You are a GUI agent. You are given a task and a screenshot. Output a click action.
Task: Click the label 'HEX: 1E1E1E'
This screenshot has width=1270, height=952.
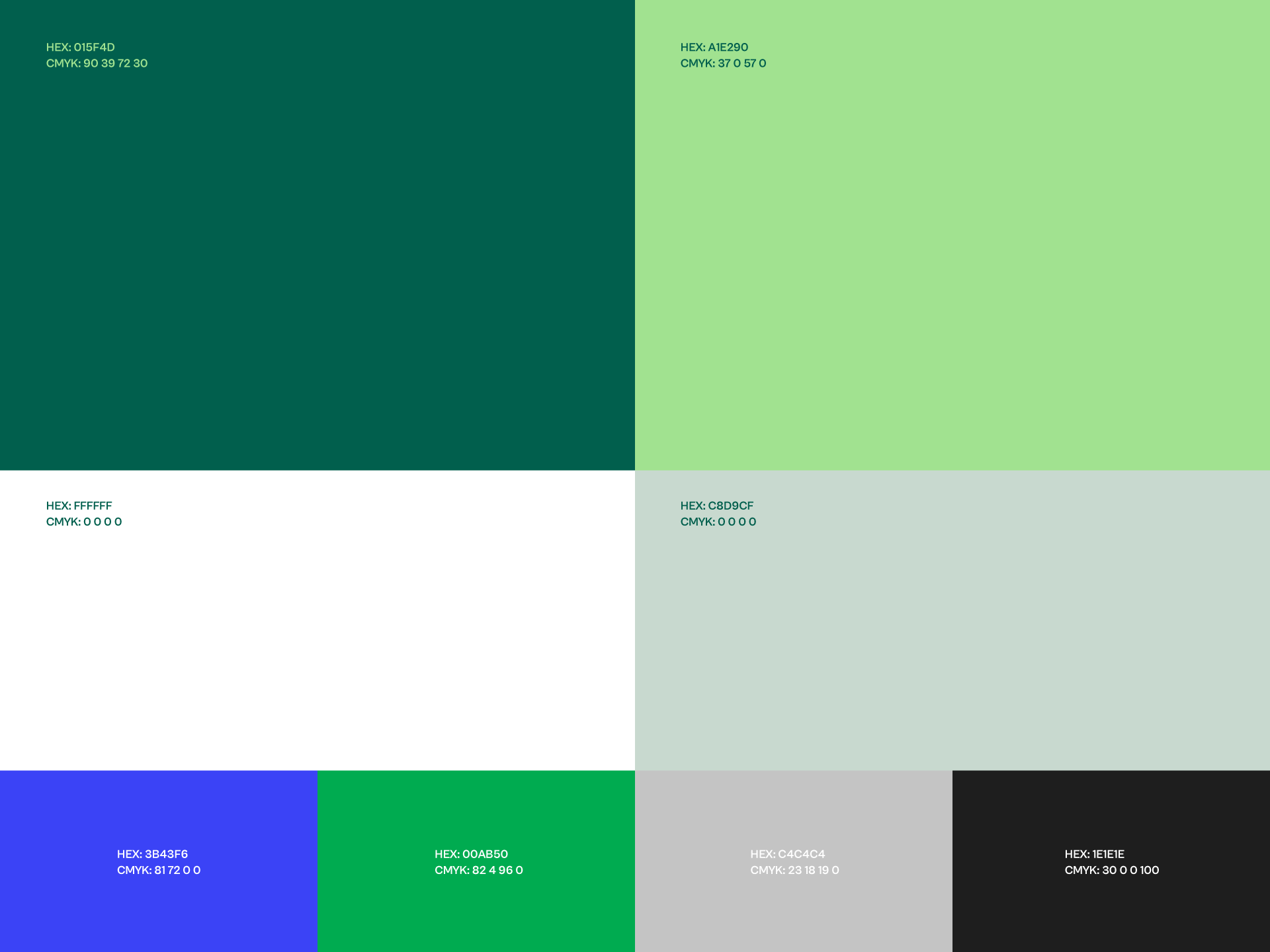tap(1095, 854)
